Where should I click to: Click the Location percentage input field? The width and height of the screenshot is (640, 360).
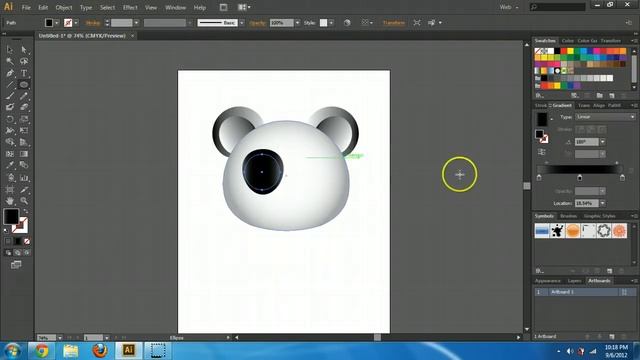587,203
